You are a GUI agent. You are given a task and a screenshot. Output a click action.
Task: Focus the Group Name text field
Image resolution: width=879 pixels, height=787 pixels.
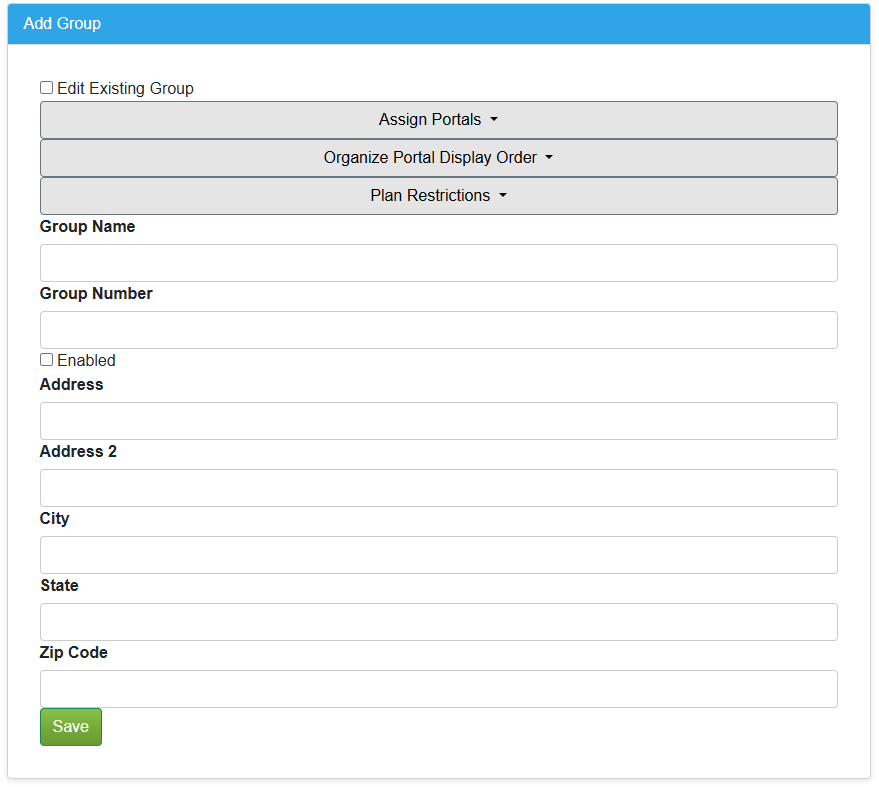tap(438, 263)
